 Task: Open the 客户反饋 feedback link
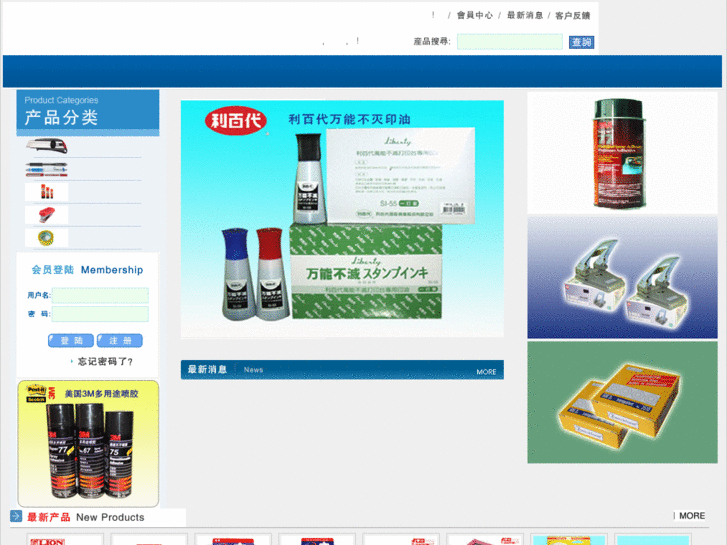click(573, 15)
